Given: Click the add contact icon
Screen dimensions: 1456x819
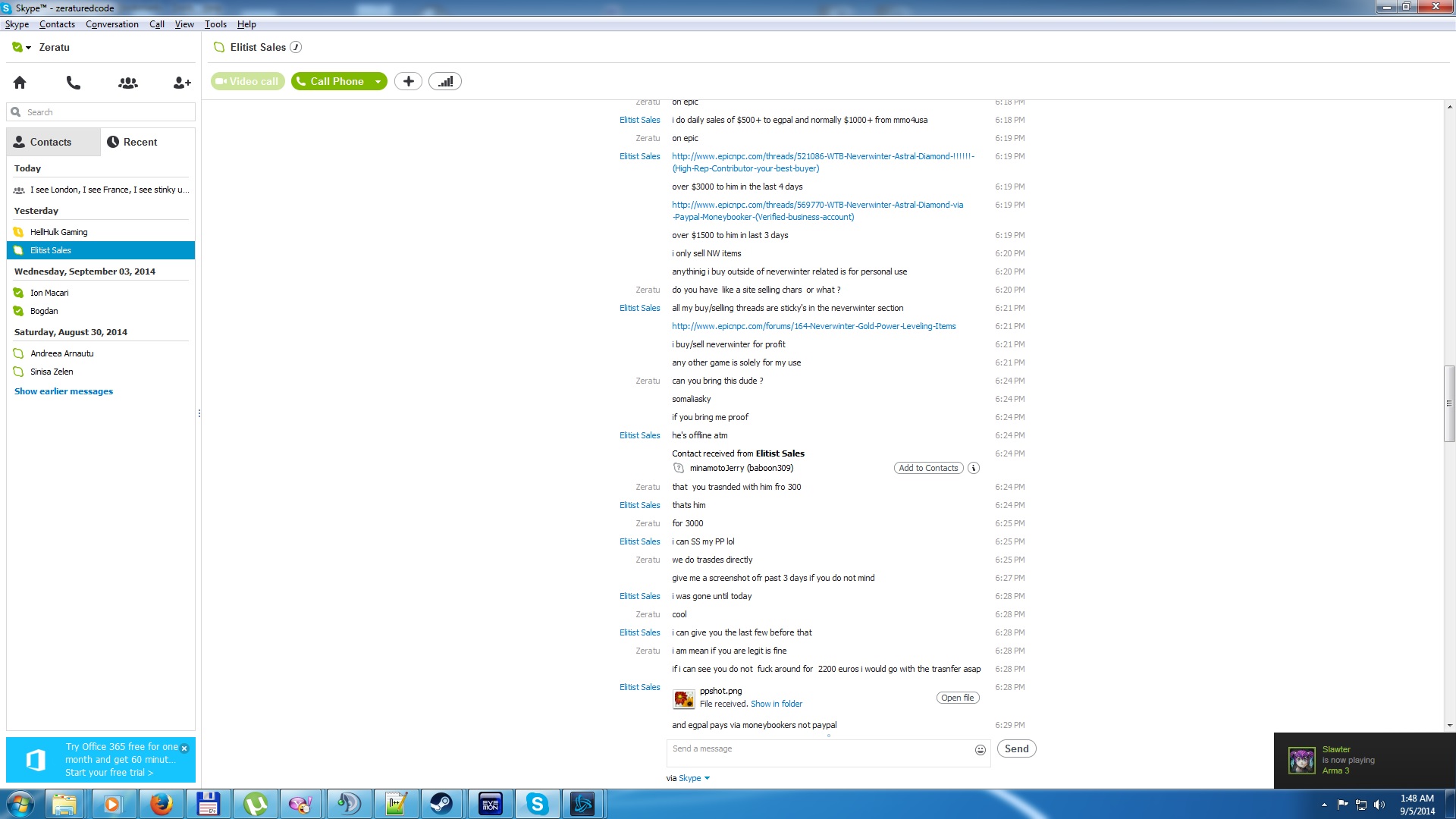Looking at the screenshot, I should (x=182, y=83).
